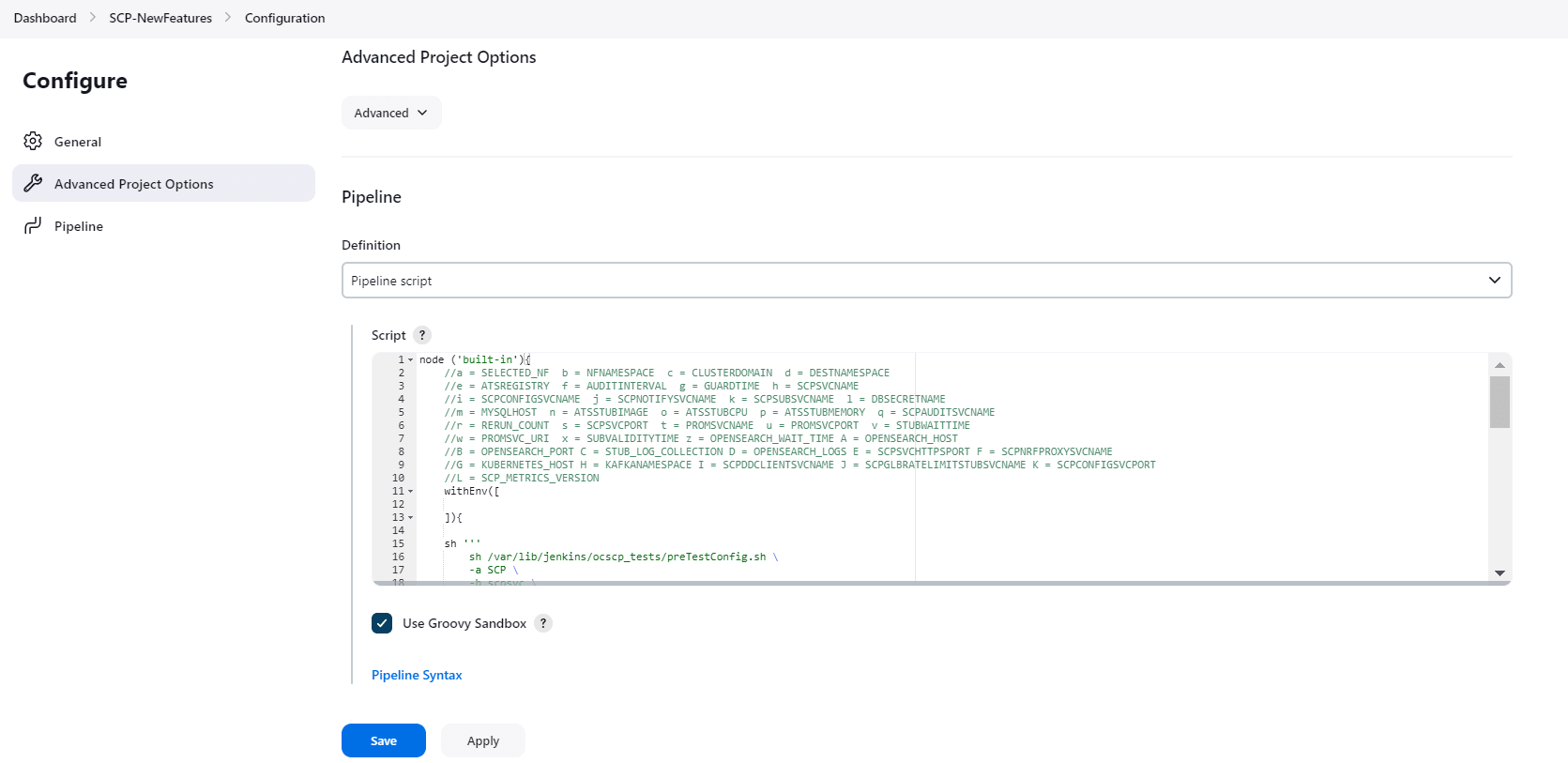This screenshot has width=1568, height=763.
Task: Open Configuration breadcrumb
Action: click(285, 18)
